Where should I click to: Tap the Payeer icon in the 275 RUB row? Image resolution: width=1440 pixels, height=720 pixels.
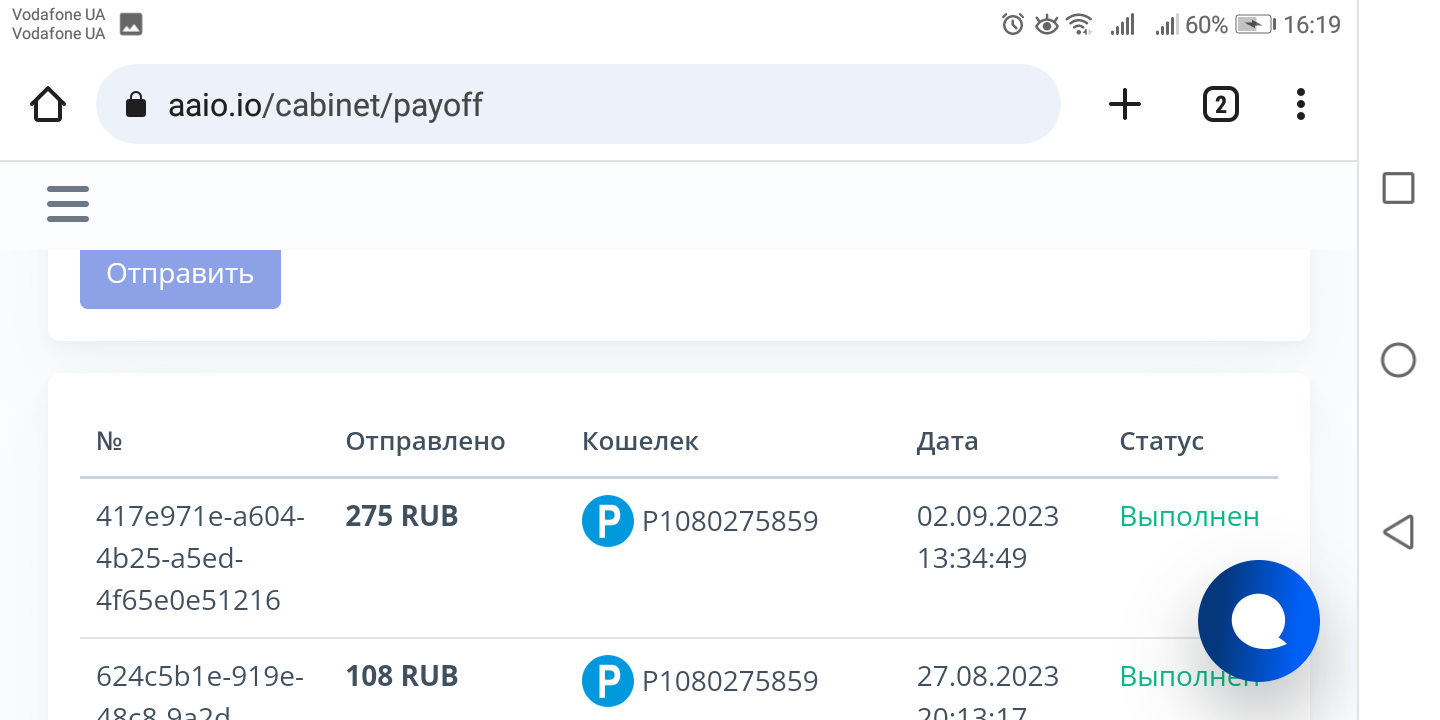click(x=608, y=521)
